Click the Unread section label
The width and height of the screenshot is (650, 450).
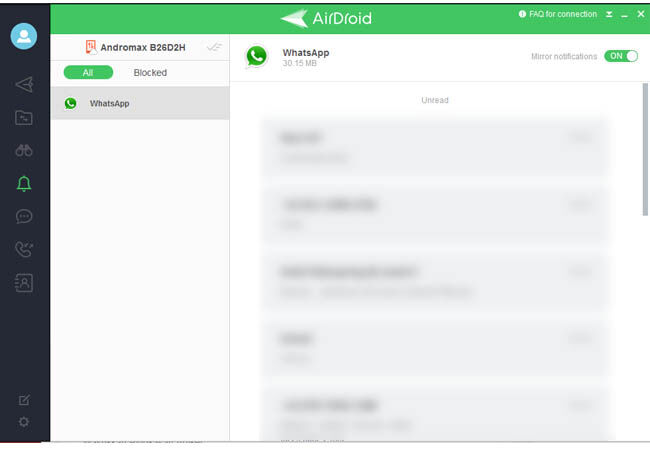435,100
